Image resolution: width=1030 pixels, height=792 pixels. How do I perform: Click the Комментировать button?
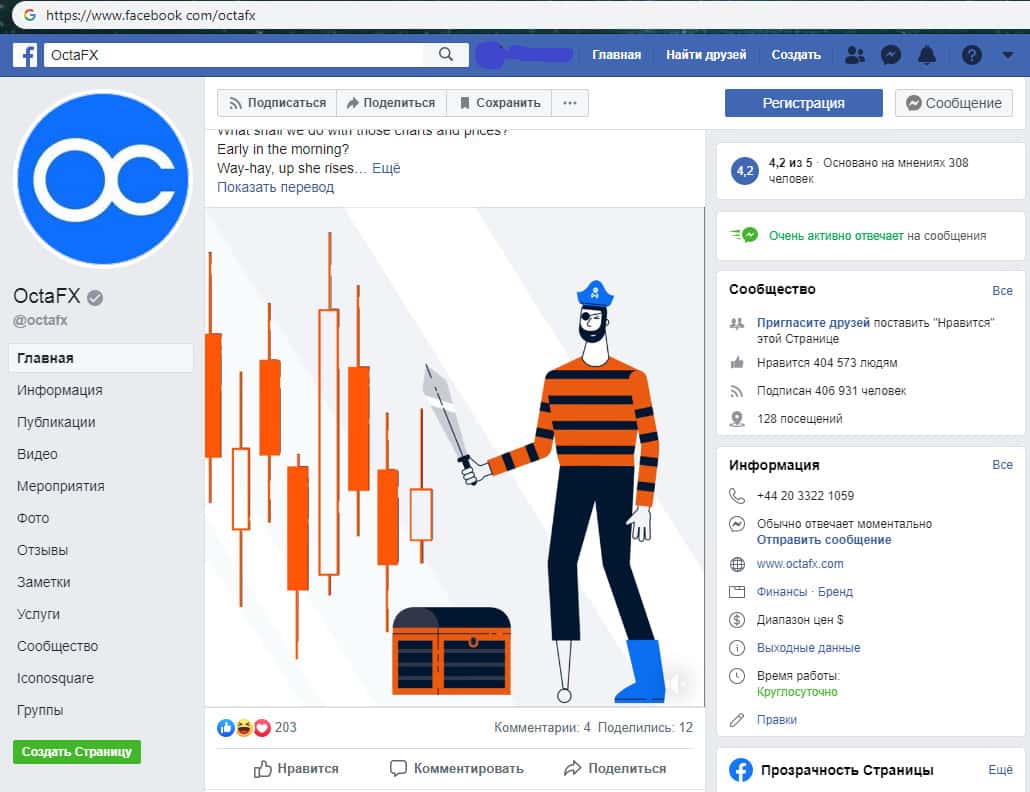(x=457, y=768)
